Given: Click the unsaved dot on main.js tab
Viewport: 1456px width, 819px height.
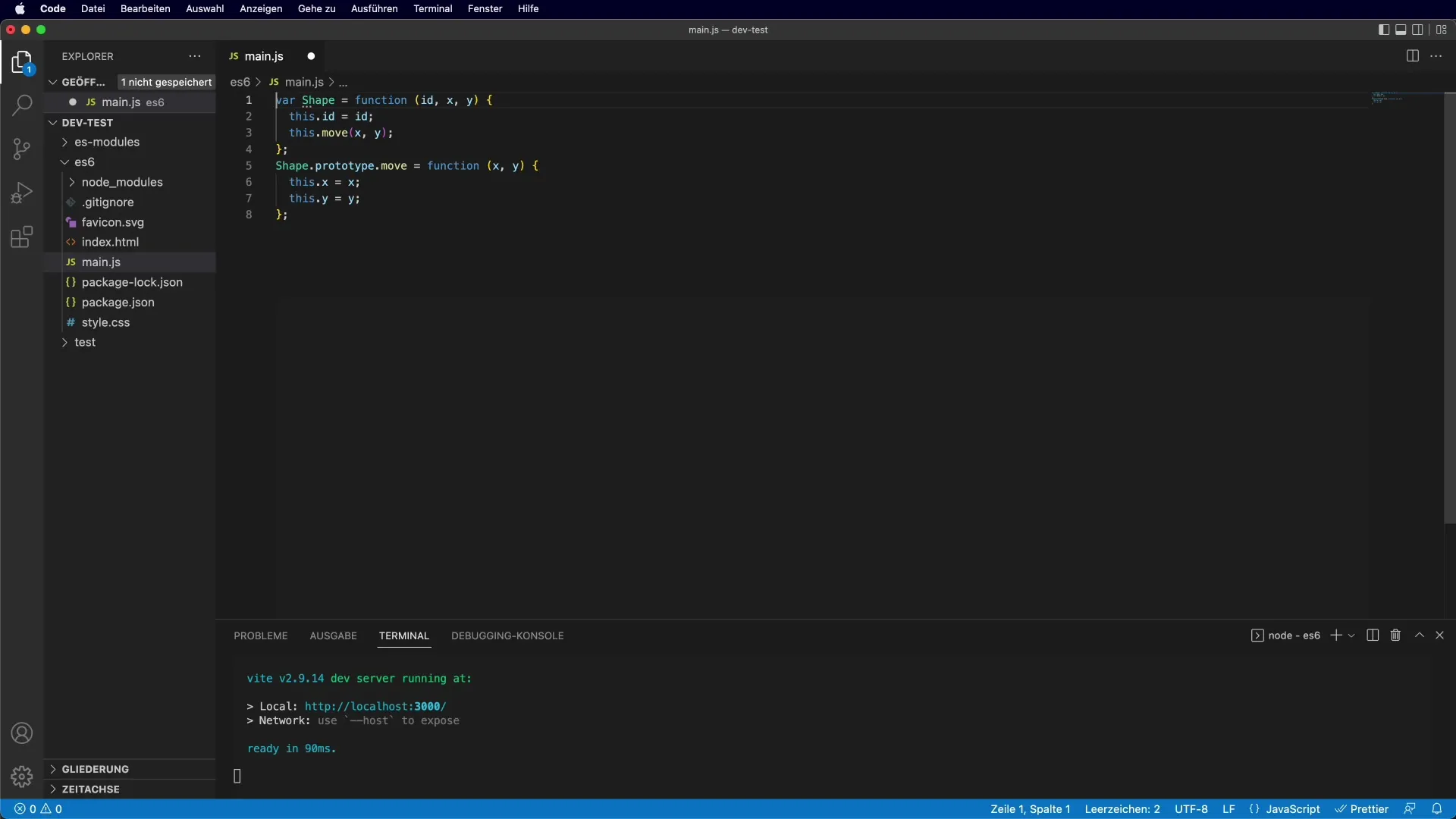Looking at the screenshot, I should tap(311, 56).
